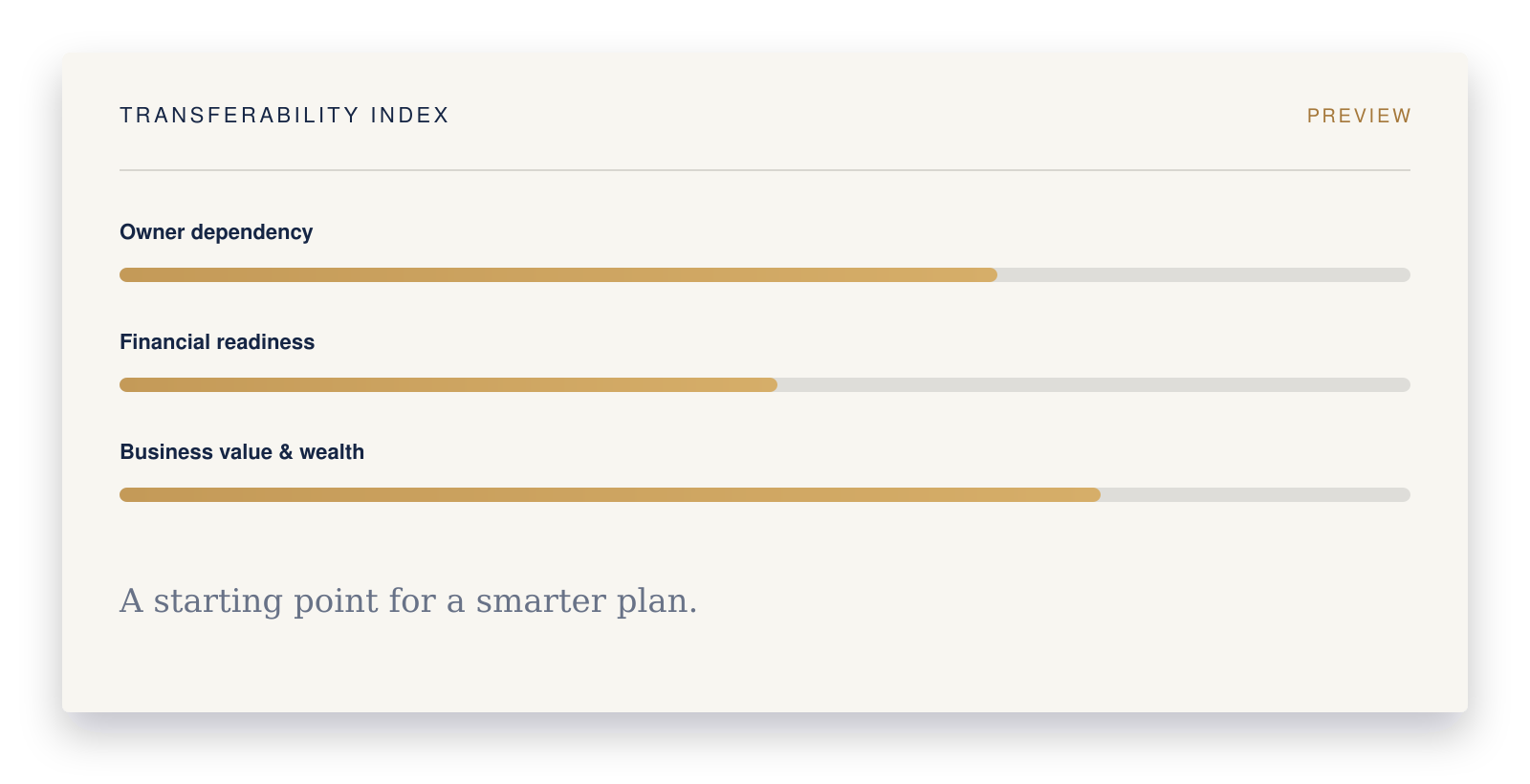Click the divider line below the header
This screenshot has height=784, width=1530.
(765, 170)
